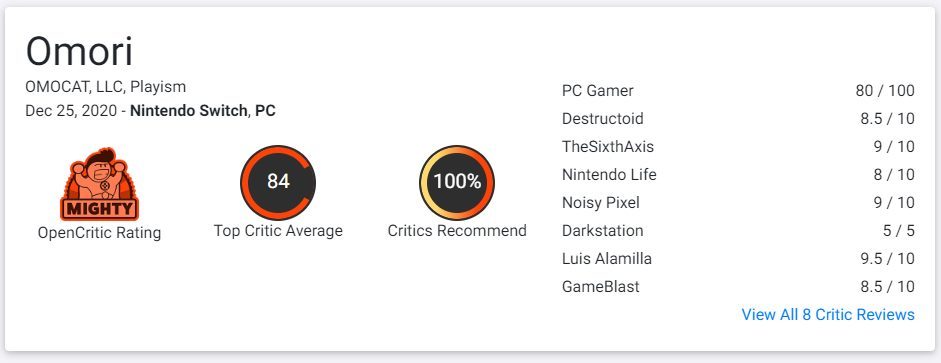Open View All 8 Critic Reviews
941x363 pixels.
(828, 314)
